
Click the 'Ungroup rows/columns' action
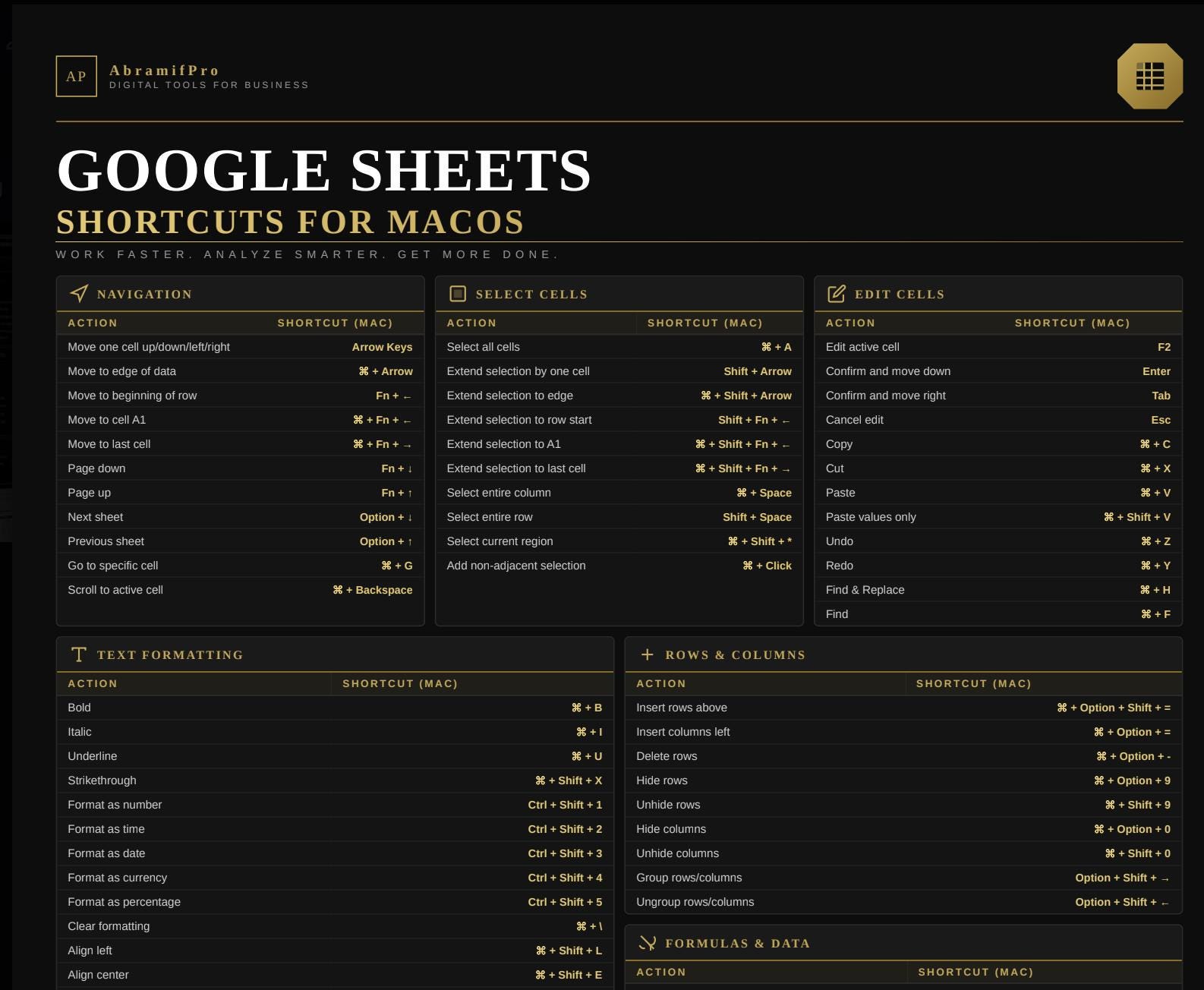point(695,902)
